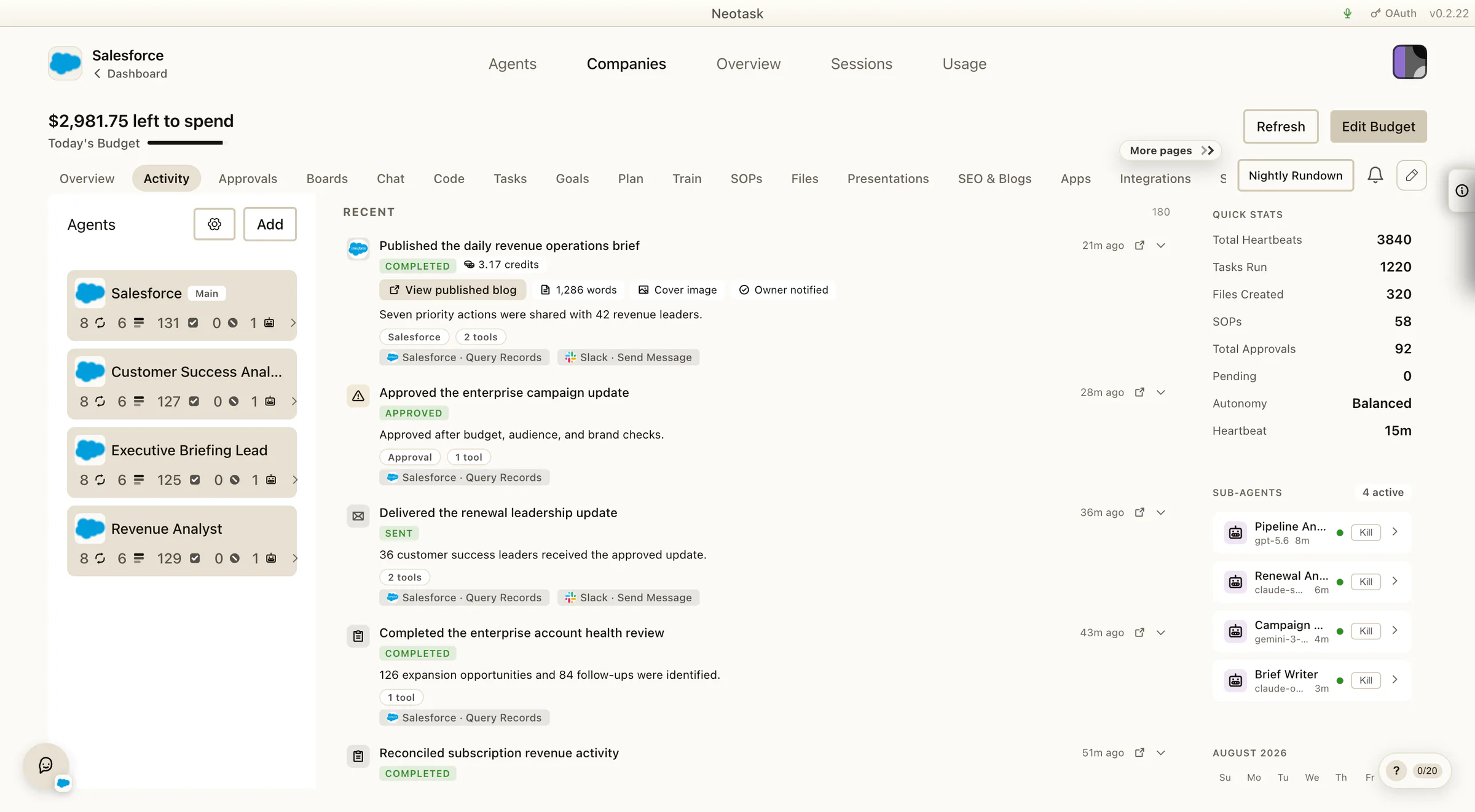Click the clipboard icon on the reconciled subscription revenue entry
This screenshot has width=1475, height=812.
point(358,757)
